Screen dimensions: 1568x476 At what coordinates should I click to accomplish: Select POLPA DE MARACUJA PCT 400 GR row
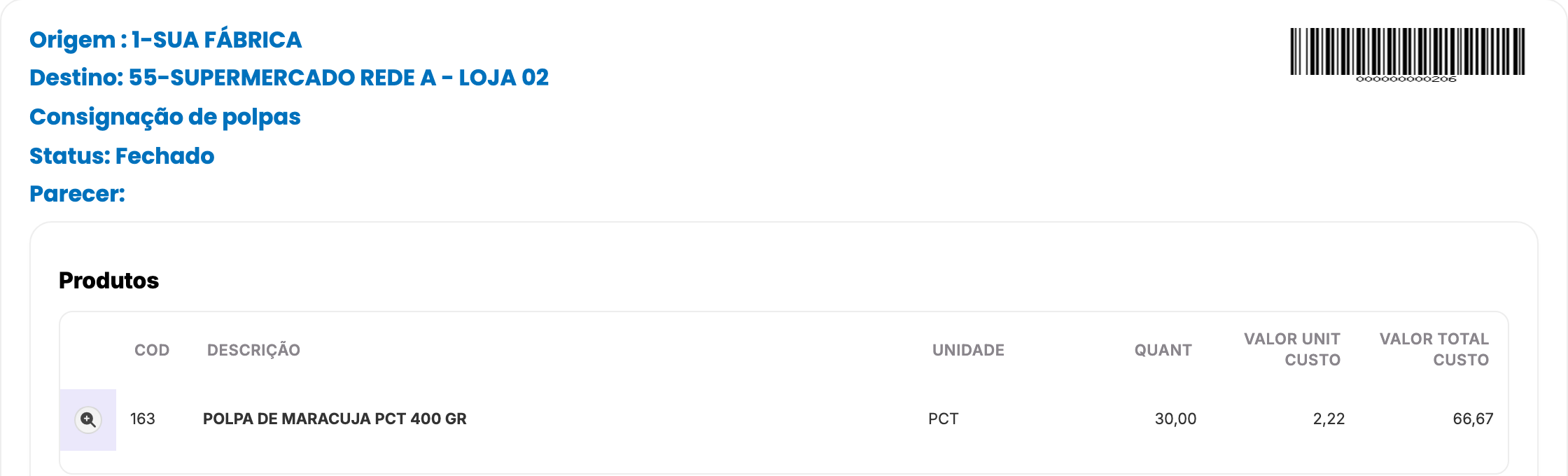pos(784,419)
